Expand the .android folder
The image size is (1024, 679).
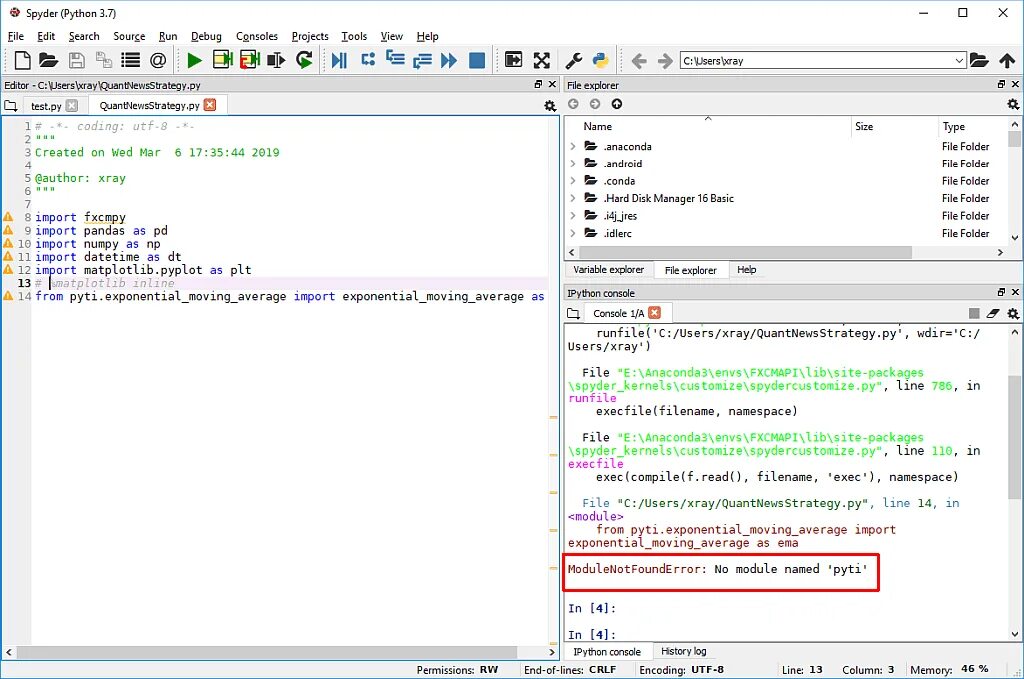pyautogui.click(x=573, y=163)
